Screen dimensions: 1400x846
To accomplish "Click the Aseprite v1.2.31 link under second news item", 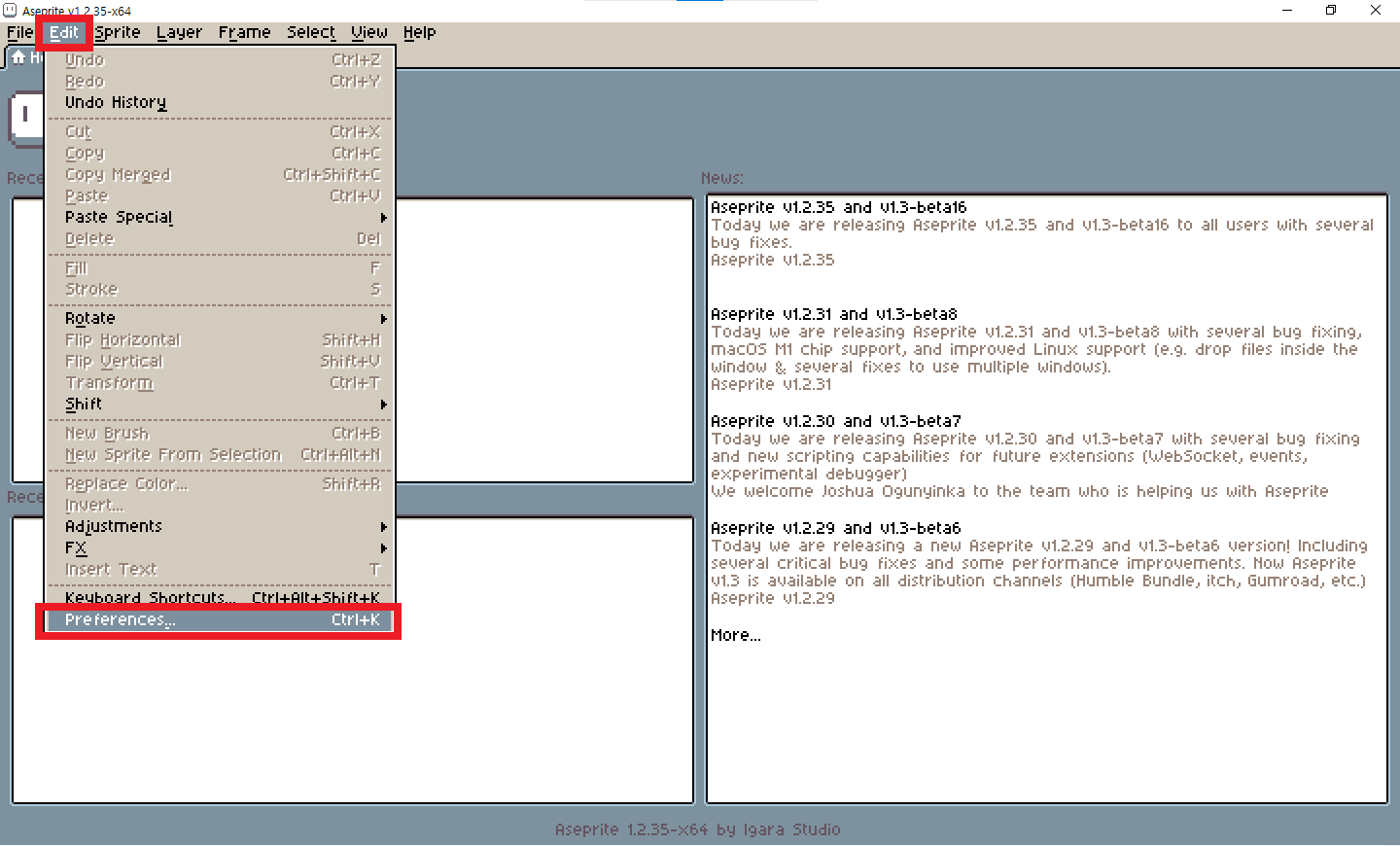I will (772, 384).
